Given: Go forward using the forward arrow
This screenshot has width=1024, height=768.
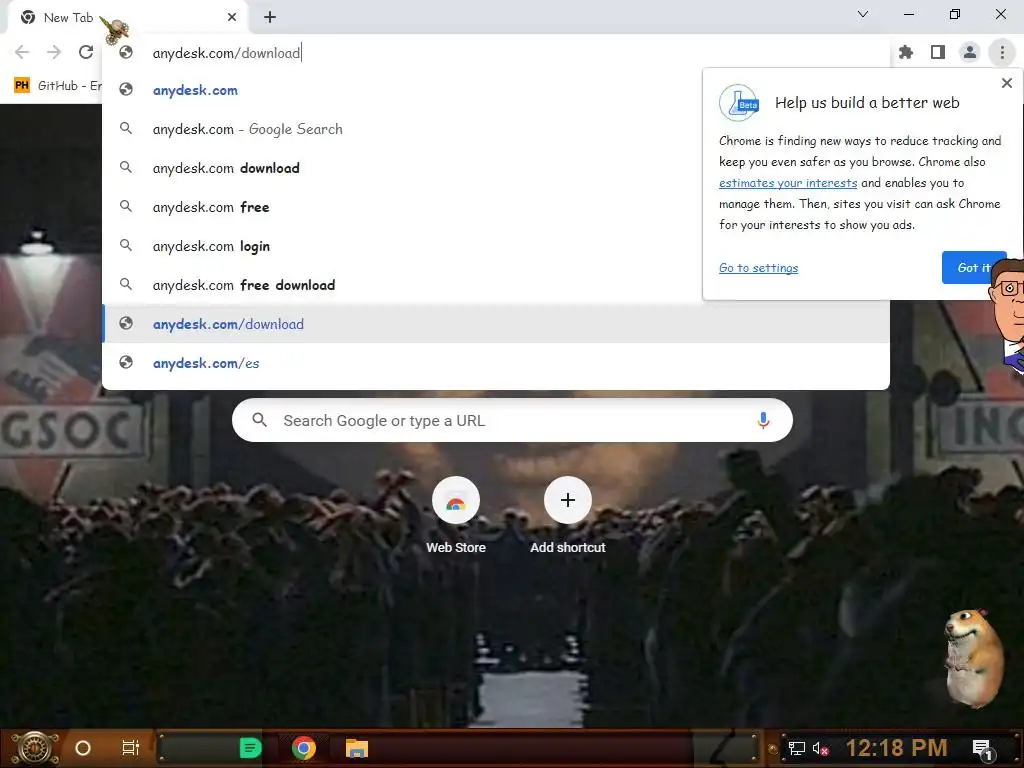Looking at the screenshot, I should (x=54, y=52).
